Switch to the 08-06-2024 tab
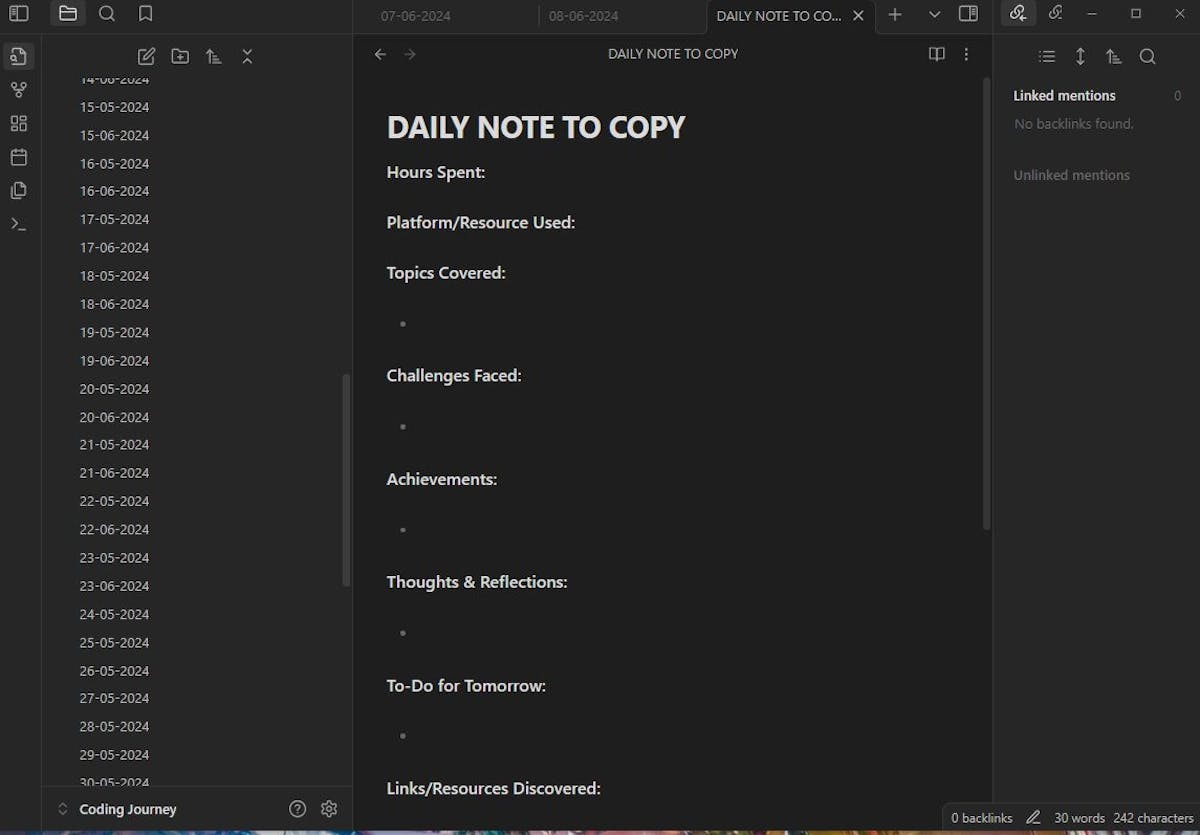Screen dimensions: 1200x835 coord(583,16)
